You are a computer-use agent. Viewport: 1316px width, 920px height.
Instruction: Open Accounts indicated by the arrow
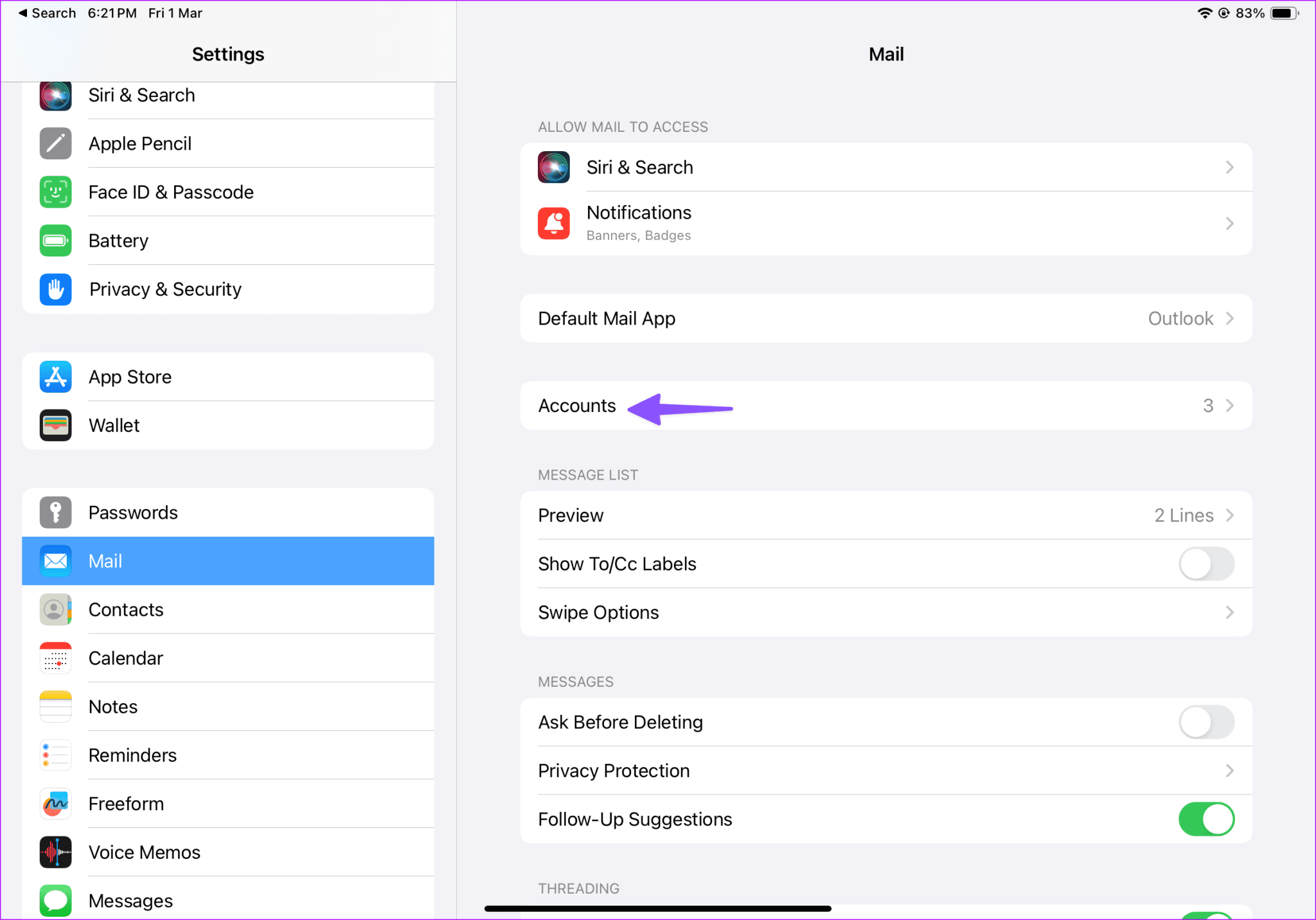[x=576, y=406]
